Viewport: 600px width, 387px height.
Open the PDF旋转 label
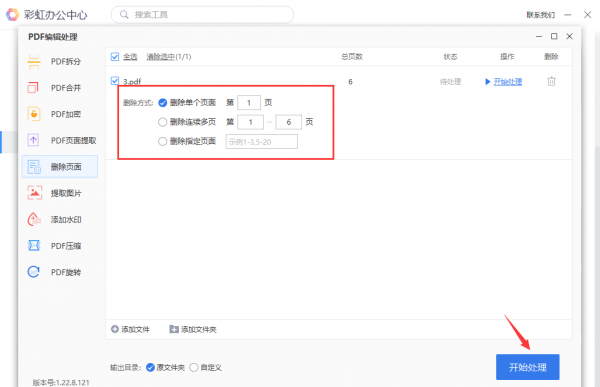66,272
